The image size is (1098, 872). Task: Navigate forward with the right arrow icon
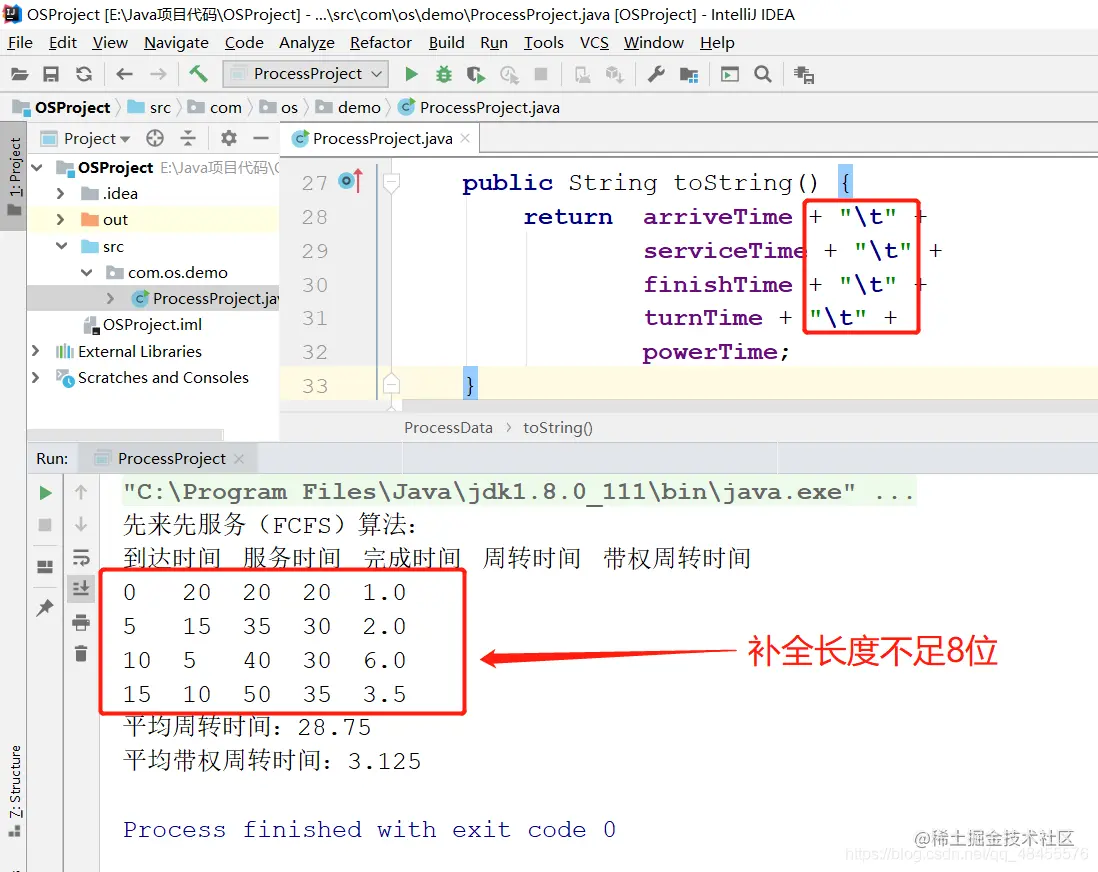pyautogui.click(x=159, y=74)
